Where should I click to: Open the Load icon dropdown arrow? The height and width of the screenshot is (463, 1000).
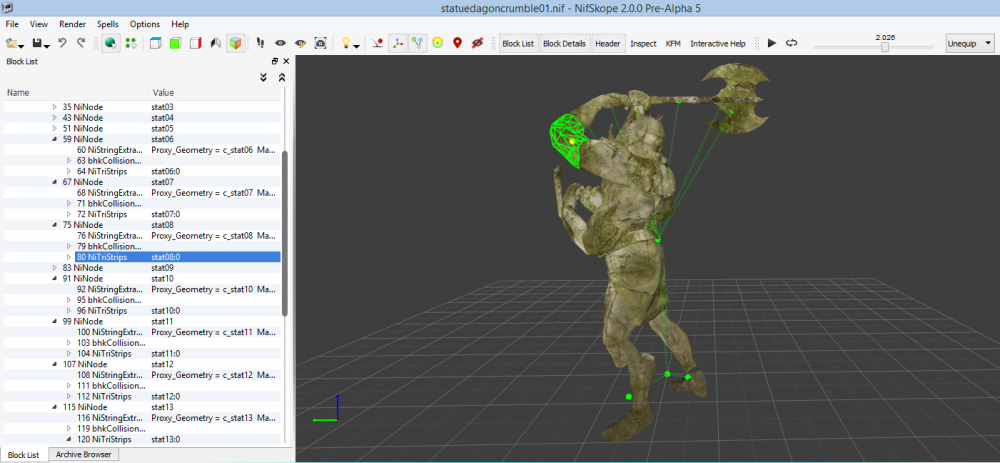pos(22,46)
